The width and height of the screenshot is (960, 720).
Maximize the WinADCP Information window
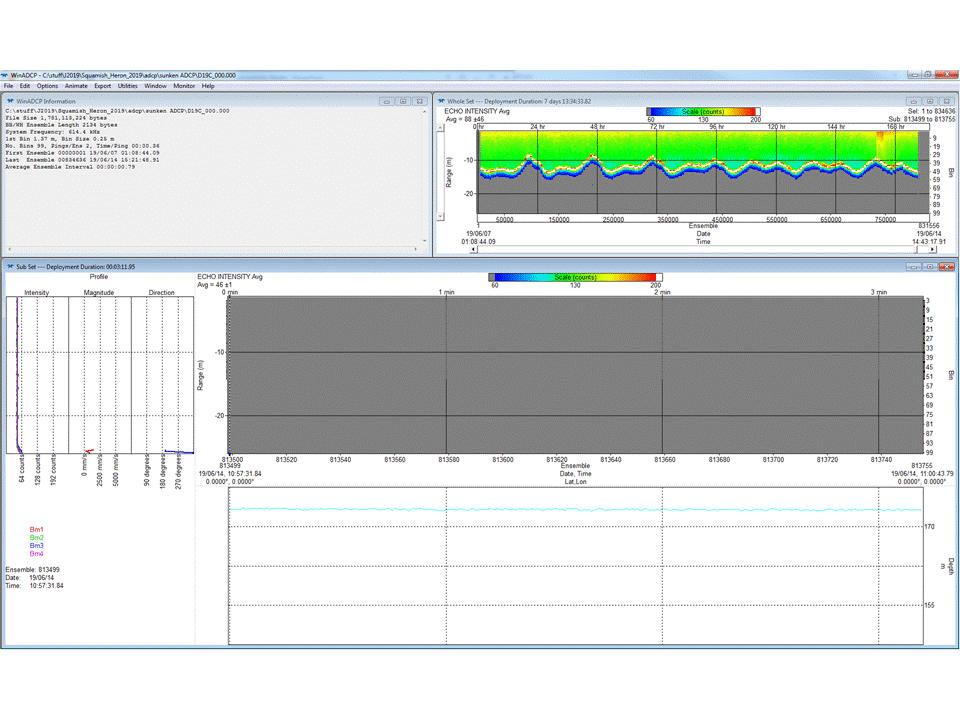403,101
